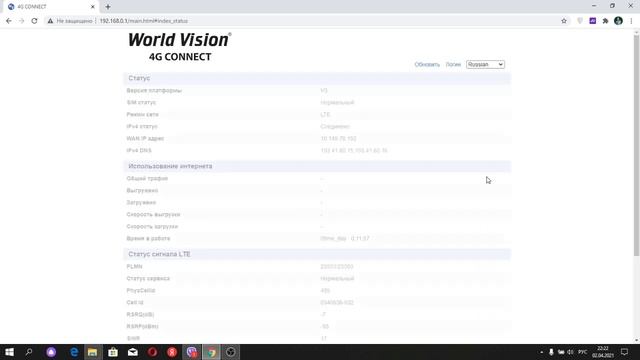Click the Время в работе row label
Screen dimensions: 640x360
[x=148, y=238]
